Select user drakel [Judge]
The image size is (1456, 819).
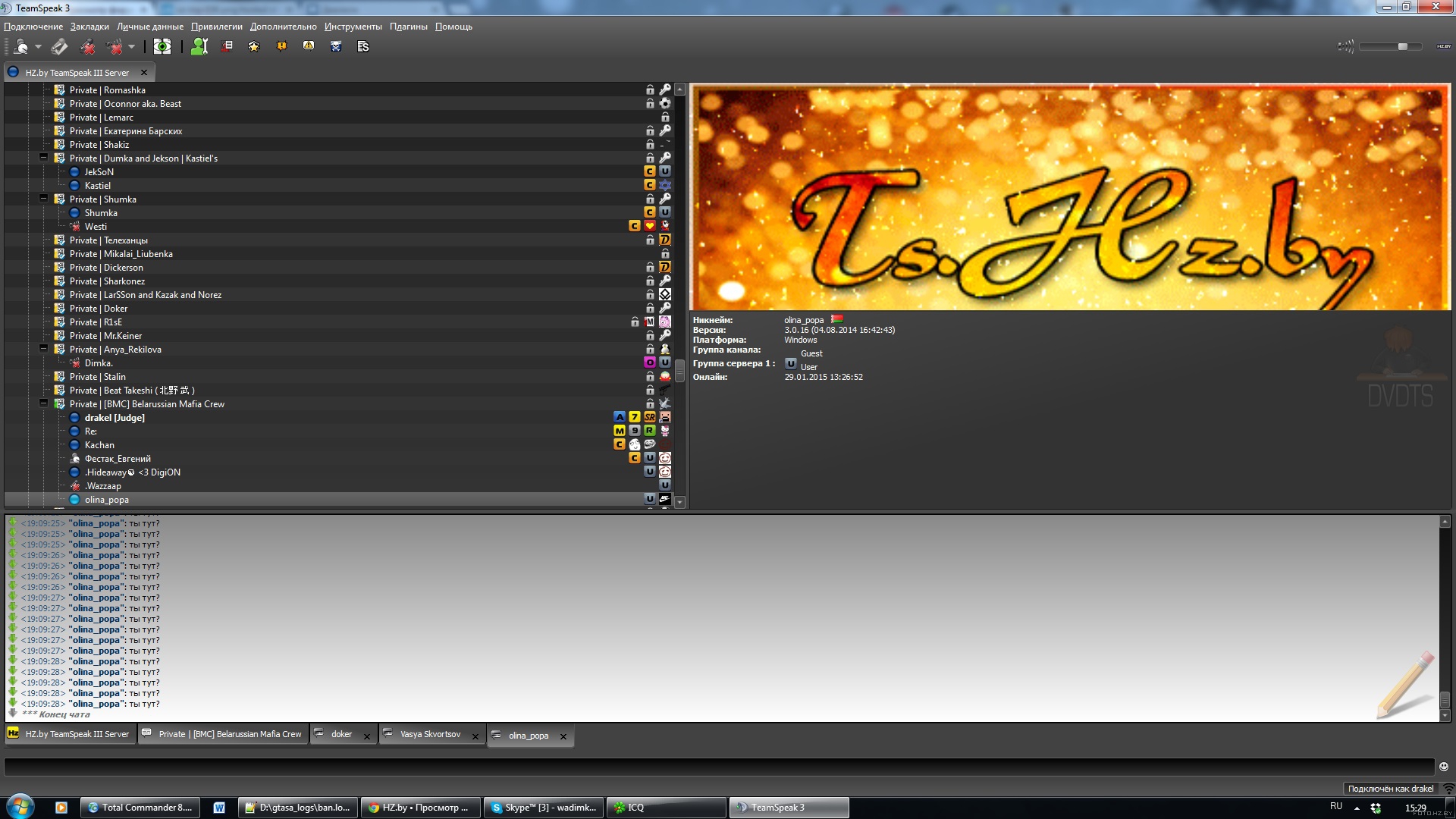tap(115, 418)
